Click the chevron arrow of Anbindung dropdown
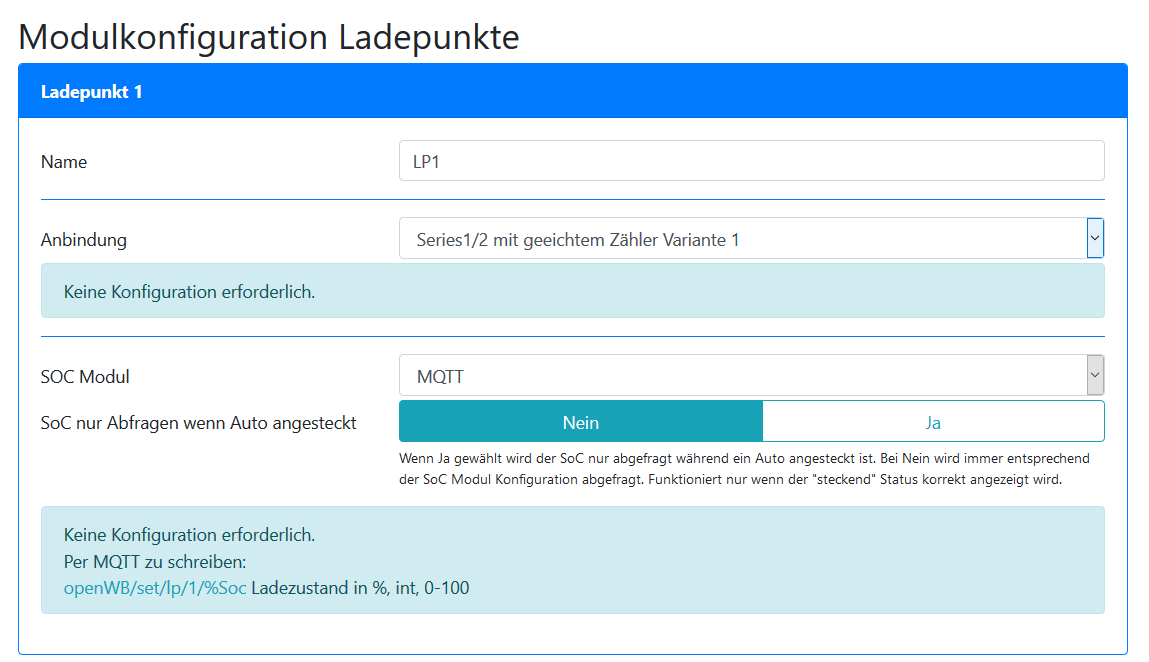This screenshot has width=1149, height=662. point(1095,239)
